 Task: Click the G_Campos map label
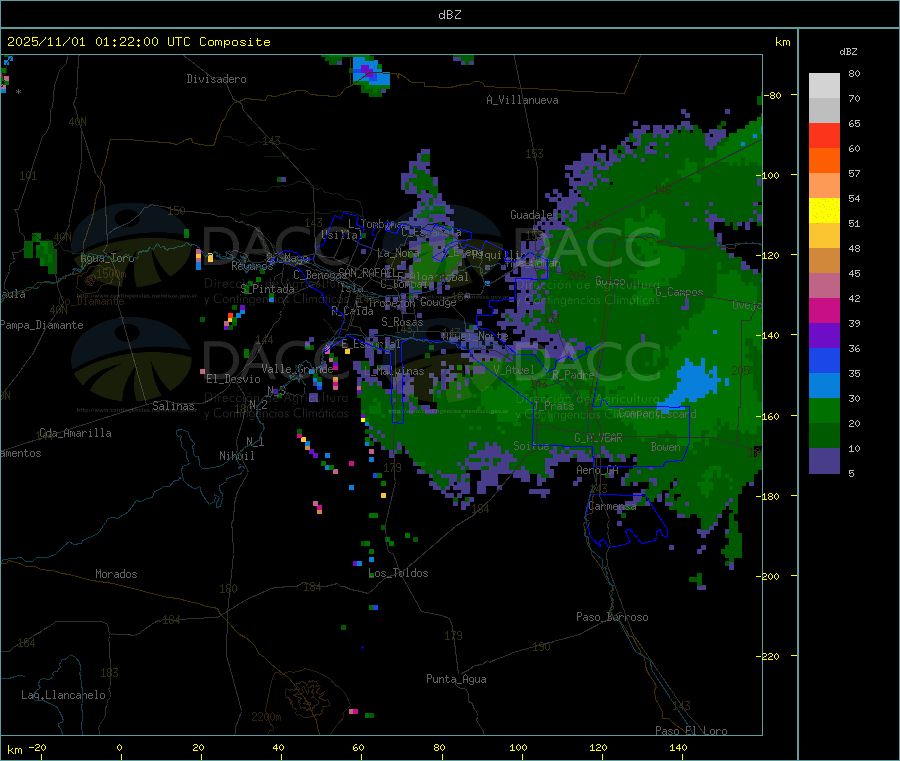[679, 292]
